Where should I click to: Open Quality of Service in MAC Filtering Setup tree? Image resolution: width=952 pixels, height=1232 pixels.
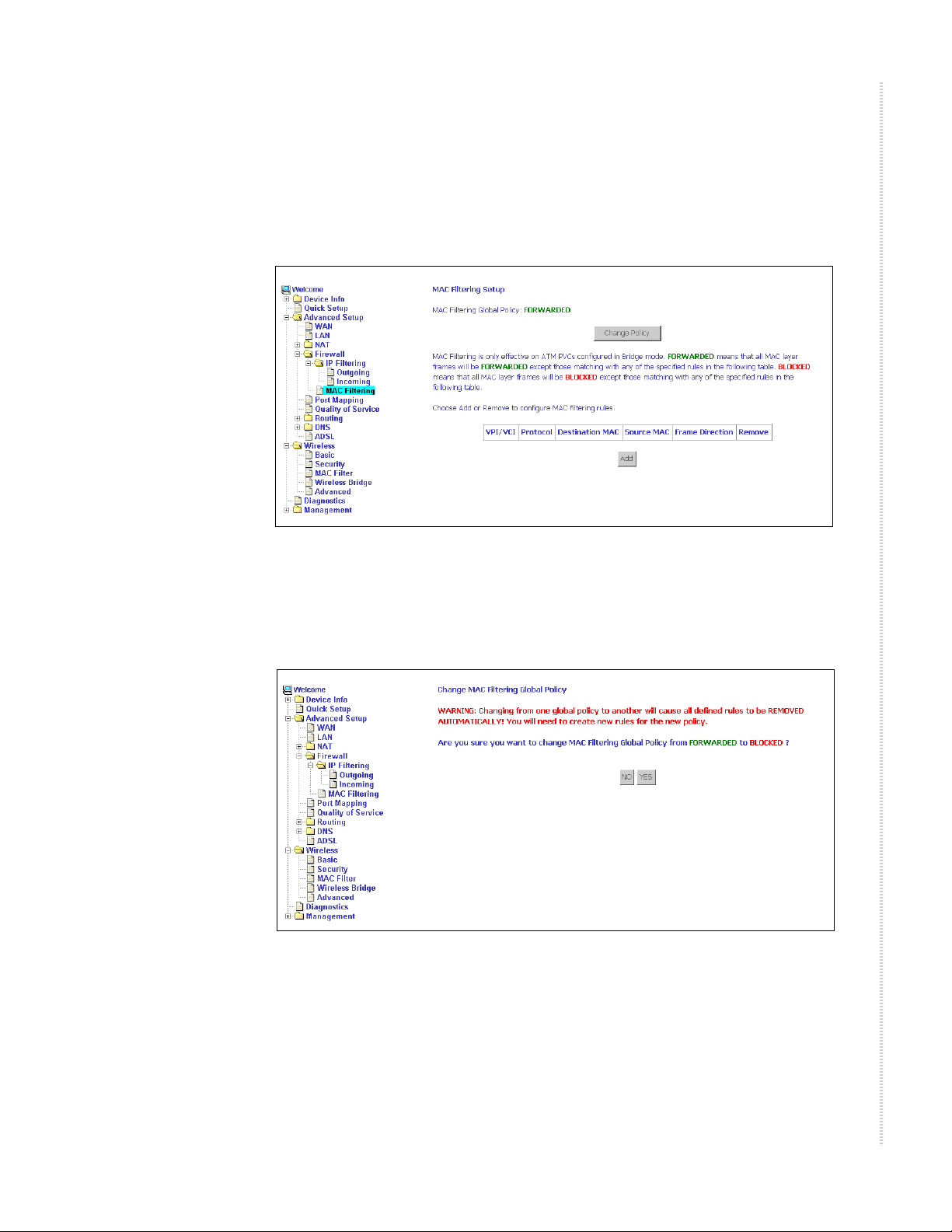(x=347, y=409)
